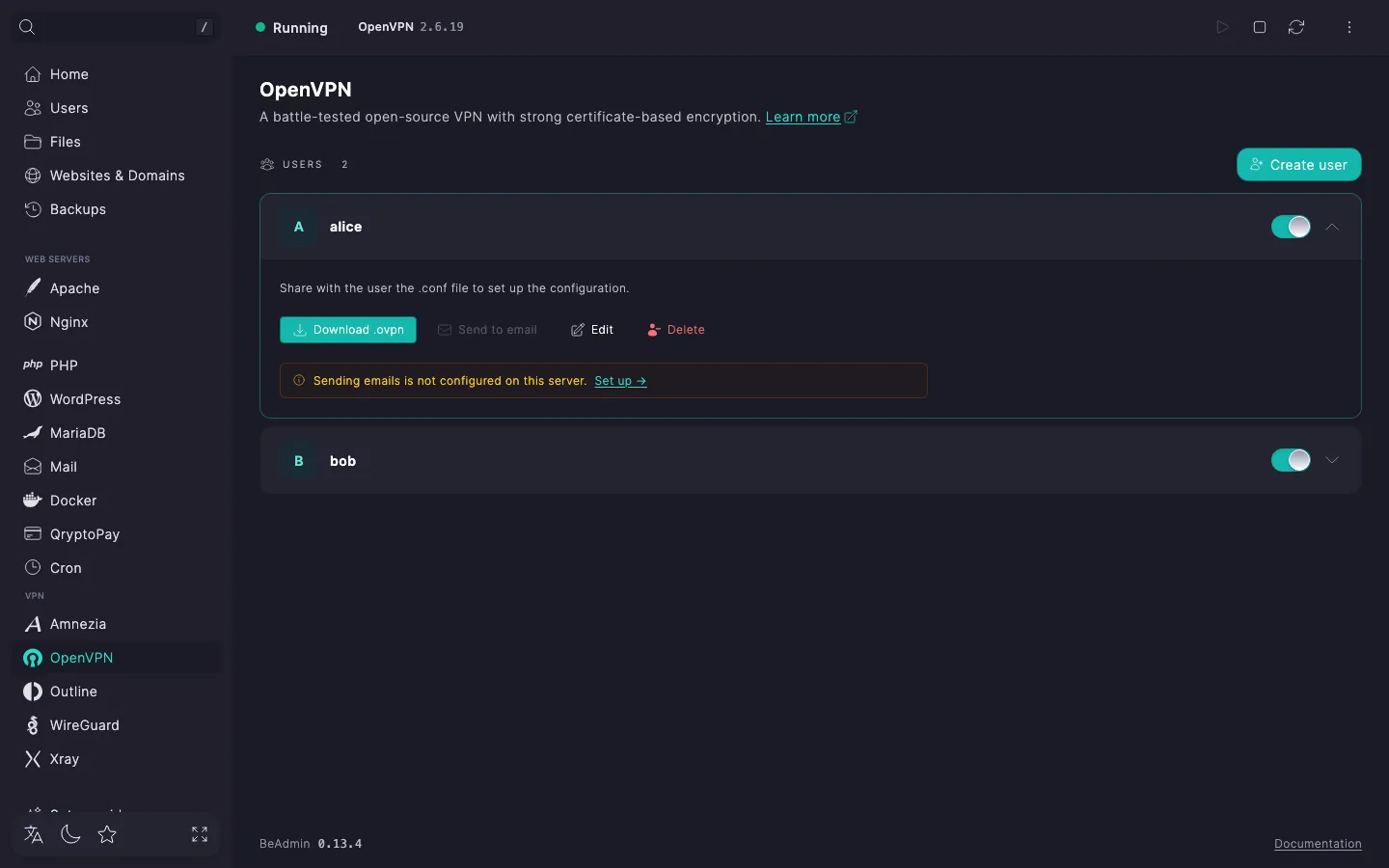Open the Backups page
1389x868 pixels.
click(116, 209)
